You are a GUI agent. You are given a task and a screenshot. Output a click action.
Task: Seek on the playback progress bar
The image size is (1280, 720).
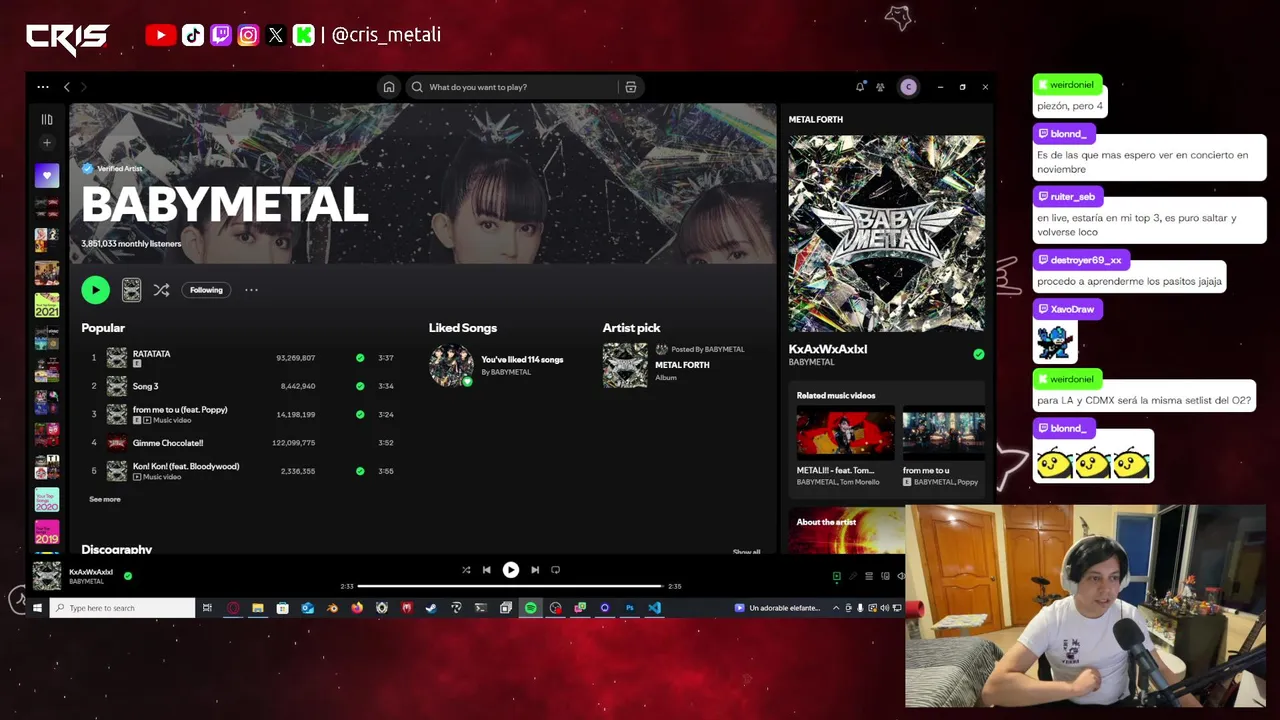tap(510, 586)
